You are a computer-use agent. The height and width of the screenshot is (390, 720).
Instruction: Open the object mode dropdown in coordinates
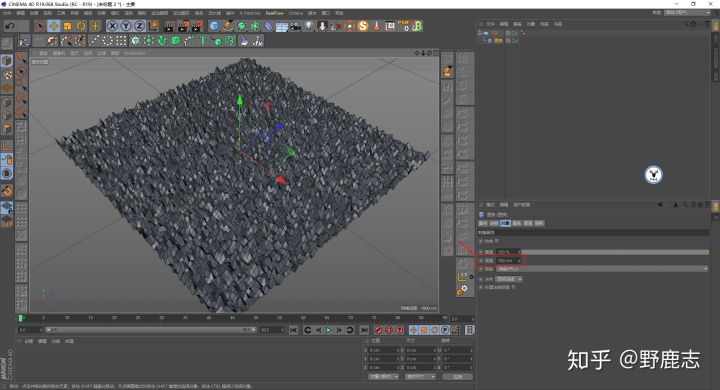coord(383,377)
